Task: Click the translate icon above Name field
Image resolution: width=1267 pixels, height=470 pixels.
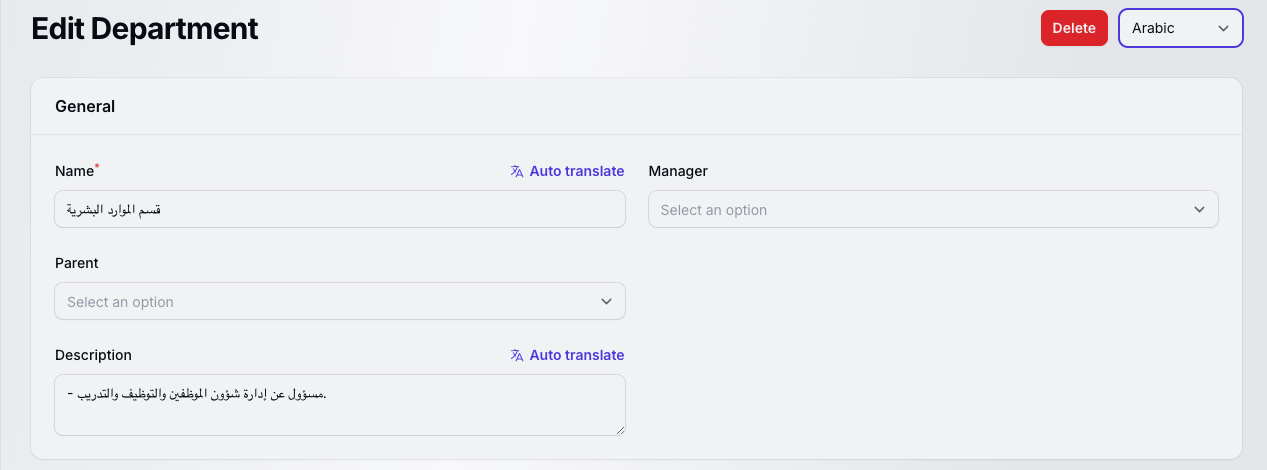Action: (517, 171)
